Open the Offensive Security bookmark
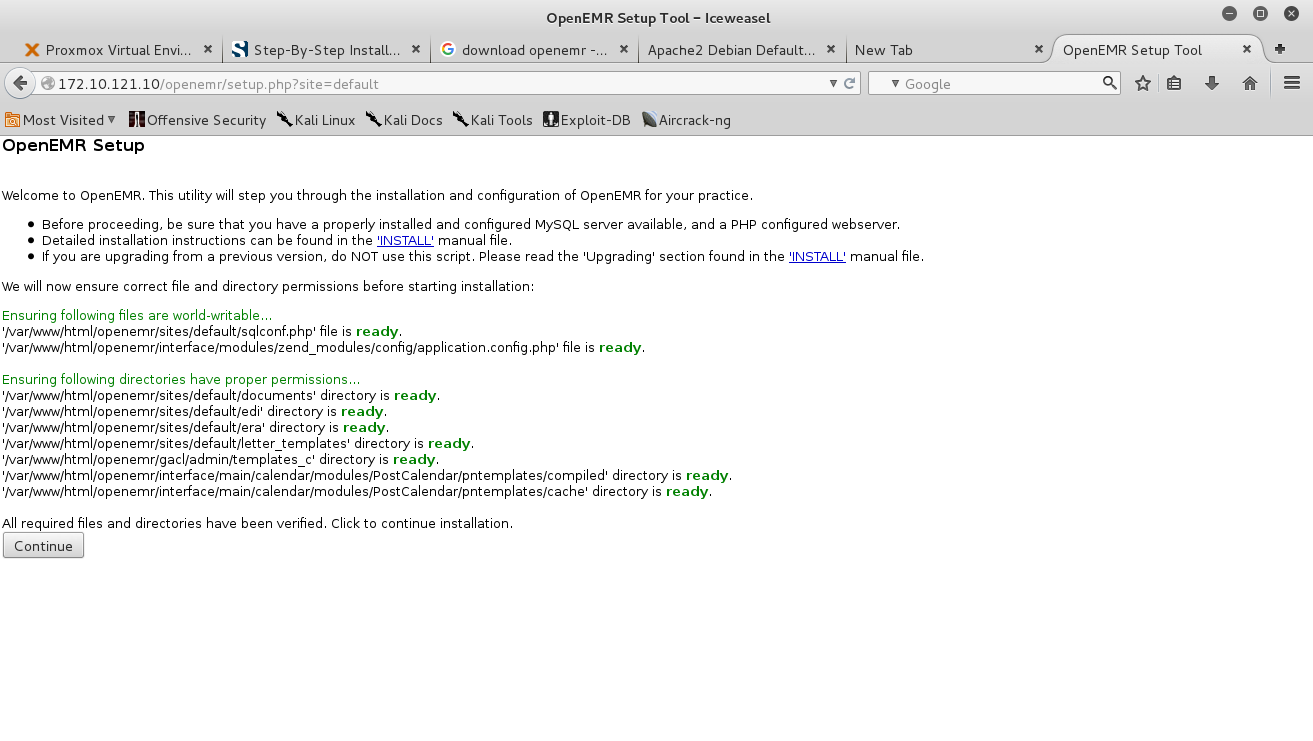The height and width of the screenshot is (741, 1313). 198,120
